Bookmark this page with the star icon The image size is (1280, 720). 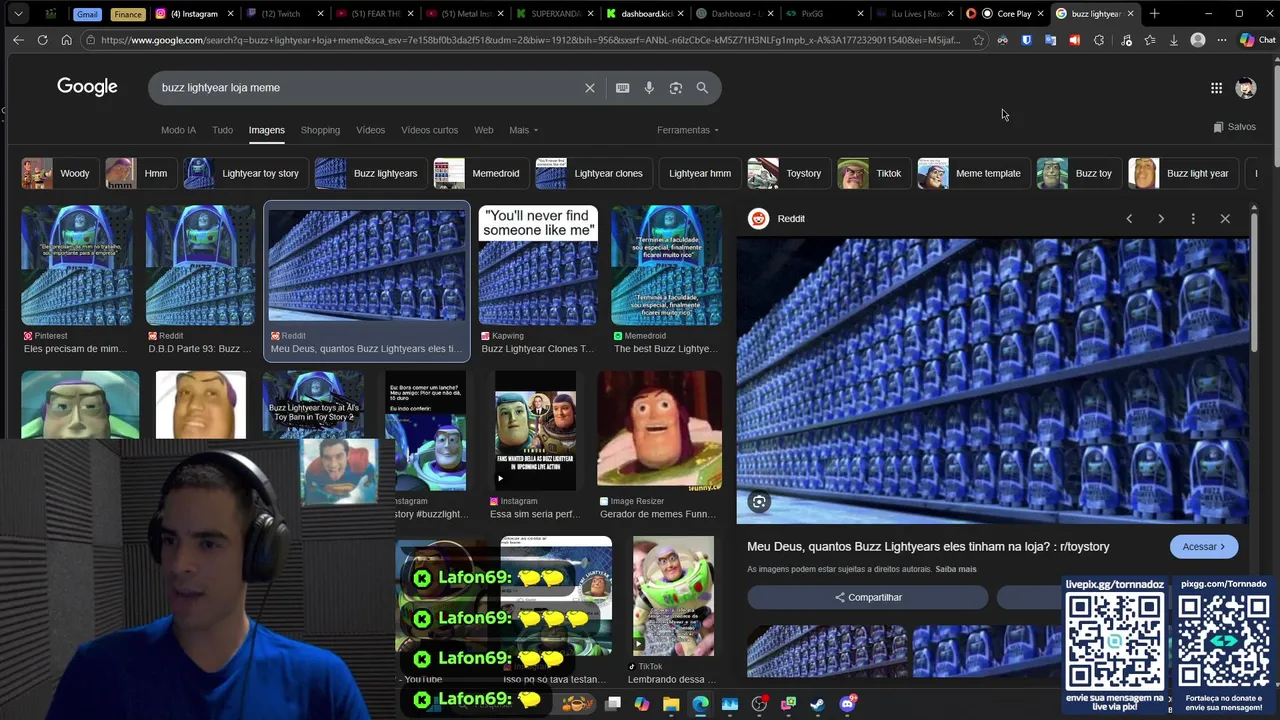(x=978, y=40)
